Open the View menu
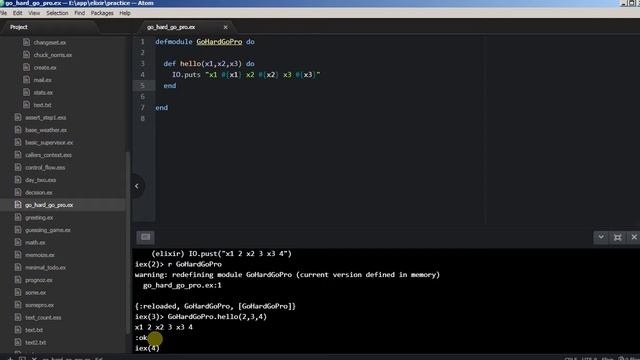640x360 pixels. point(34,13)
